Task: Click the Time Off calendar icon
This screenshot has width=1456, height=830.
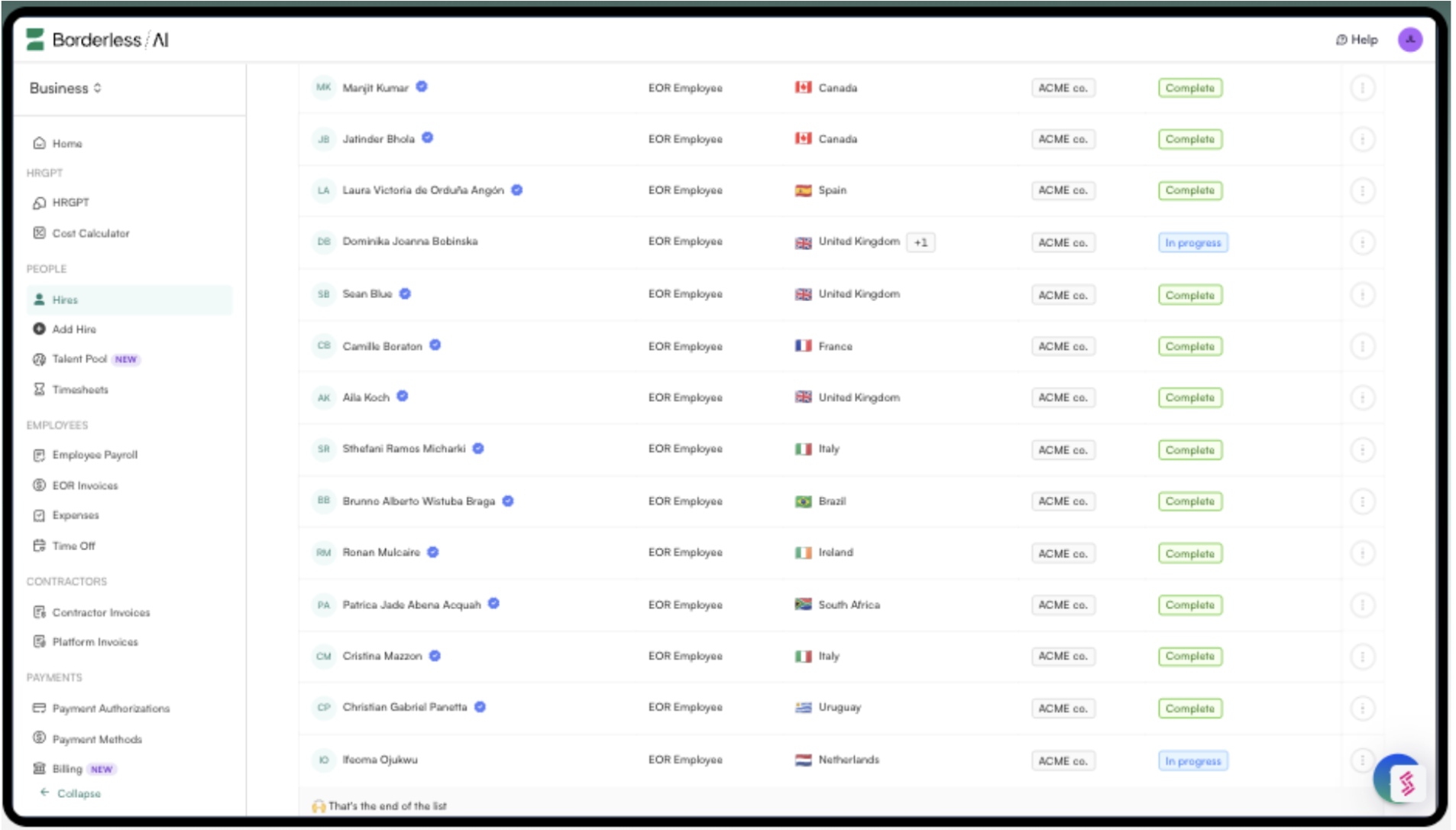Action: tap(39, 546)
